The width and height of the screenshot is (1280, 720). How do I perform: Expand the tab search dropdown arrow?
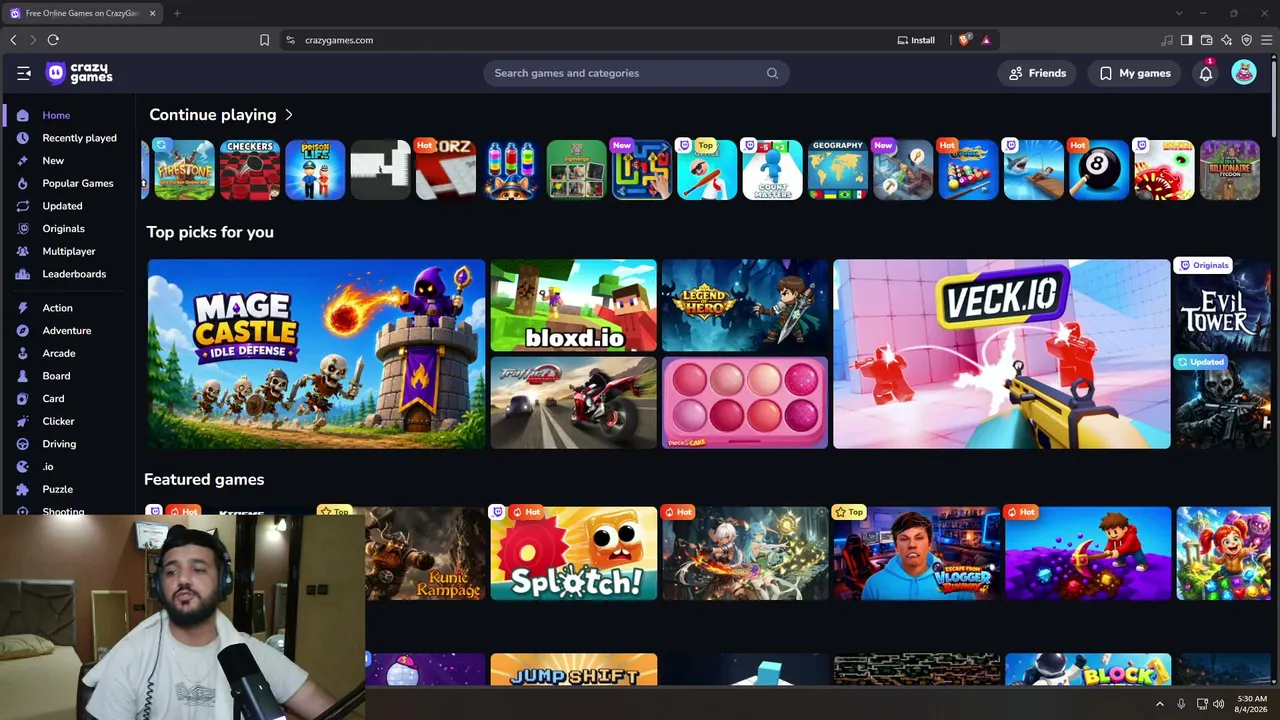click(x=1179, y=13)
